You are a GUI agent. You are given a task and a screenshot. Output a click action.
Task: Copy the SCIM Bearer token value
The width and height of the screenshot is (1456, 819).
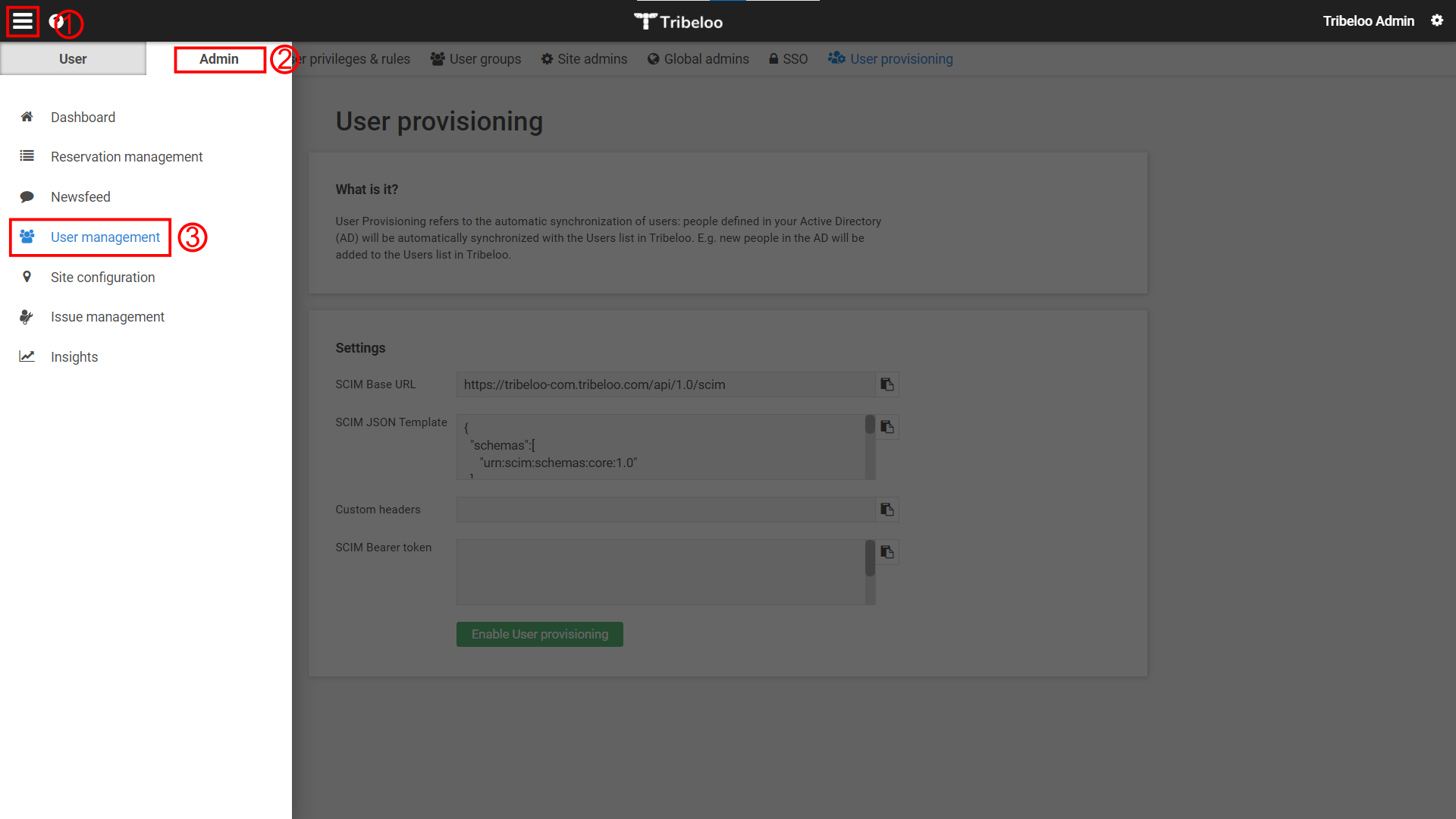pos(887,552)
